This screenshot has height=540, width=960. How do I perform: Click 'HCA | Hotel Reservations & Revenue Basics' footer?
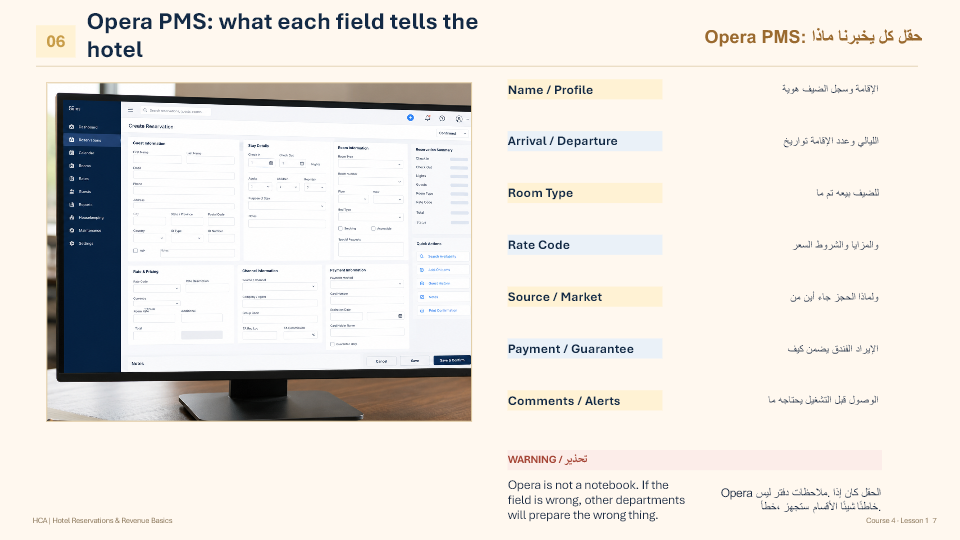pos(102,520)
